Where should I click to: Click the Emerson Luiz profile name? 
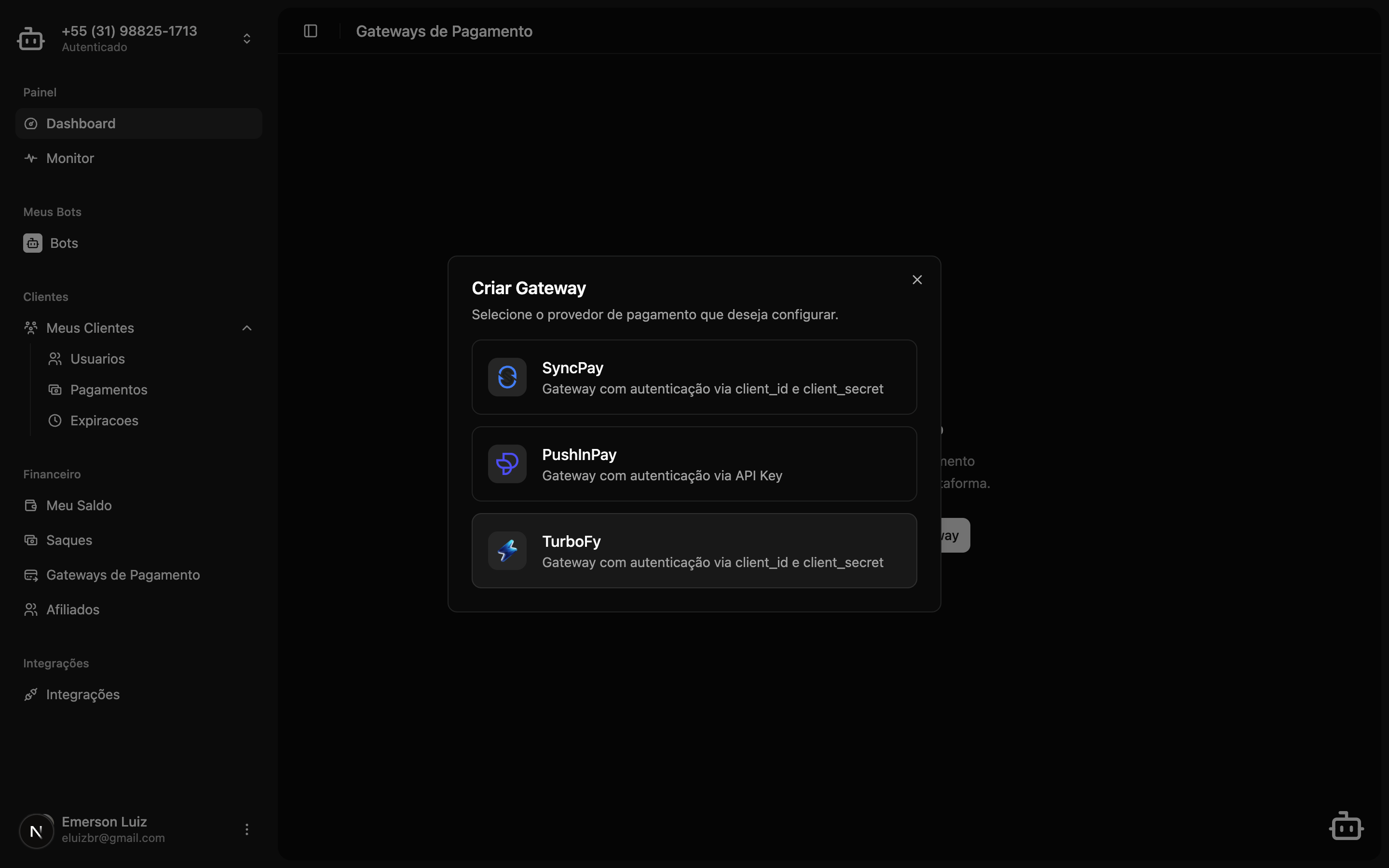(x=105, y=822)
